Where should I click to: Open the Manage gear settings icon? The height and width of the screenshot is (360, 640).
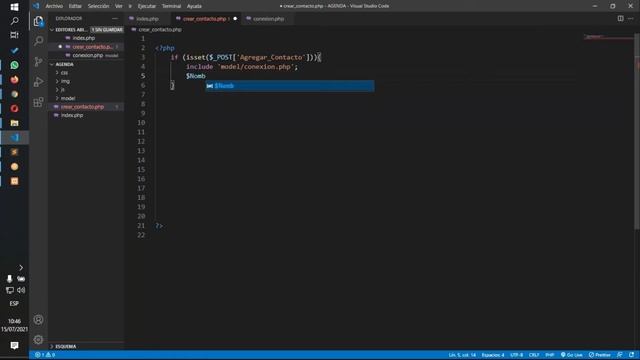(38, 339)
